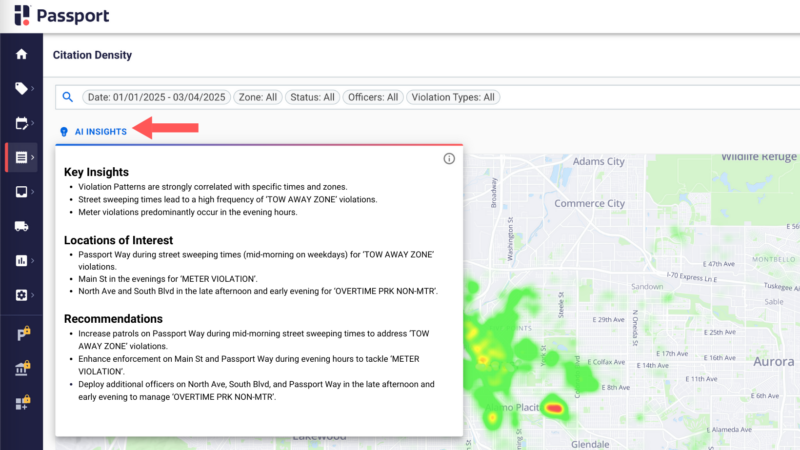Click the red heatmap hotspot near Glendale
Image resolution: width=800 pixels, height=450 pixels.
pyautogui.click(x=556, y=406)
